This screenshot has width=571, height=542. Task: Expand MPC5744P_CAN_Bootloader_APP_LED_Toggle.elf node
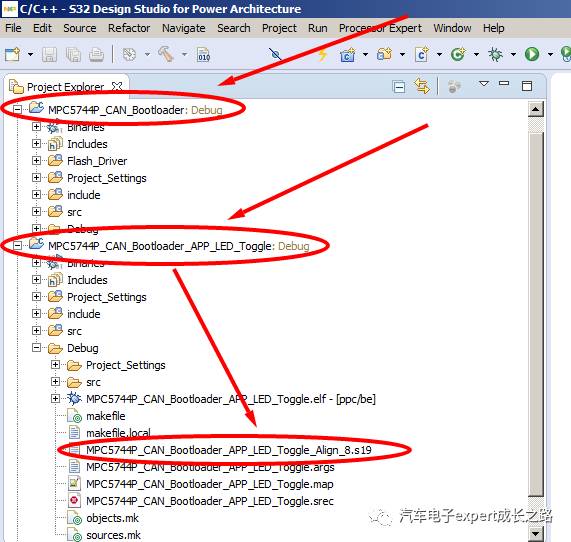coord(55,398)
